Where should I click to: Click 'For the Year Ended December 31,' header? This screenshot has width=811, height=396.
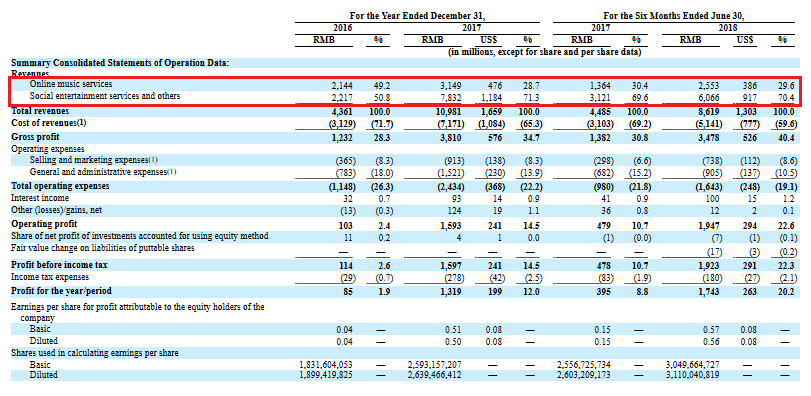416,16
